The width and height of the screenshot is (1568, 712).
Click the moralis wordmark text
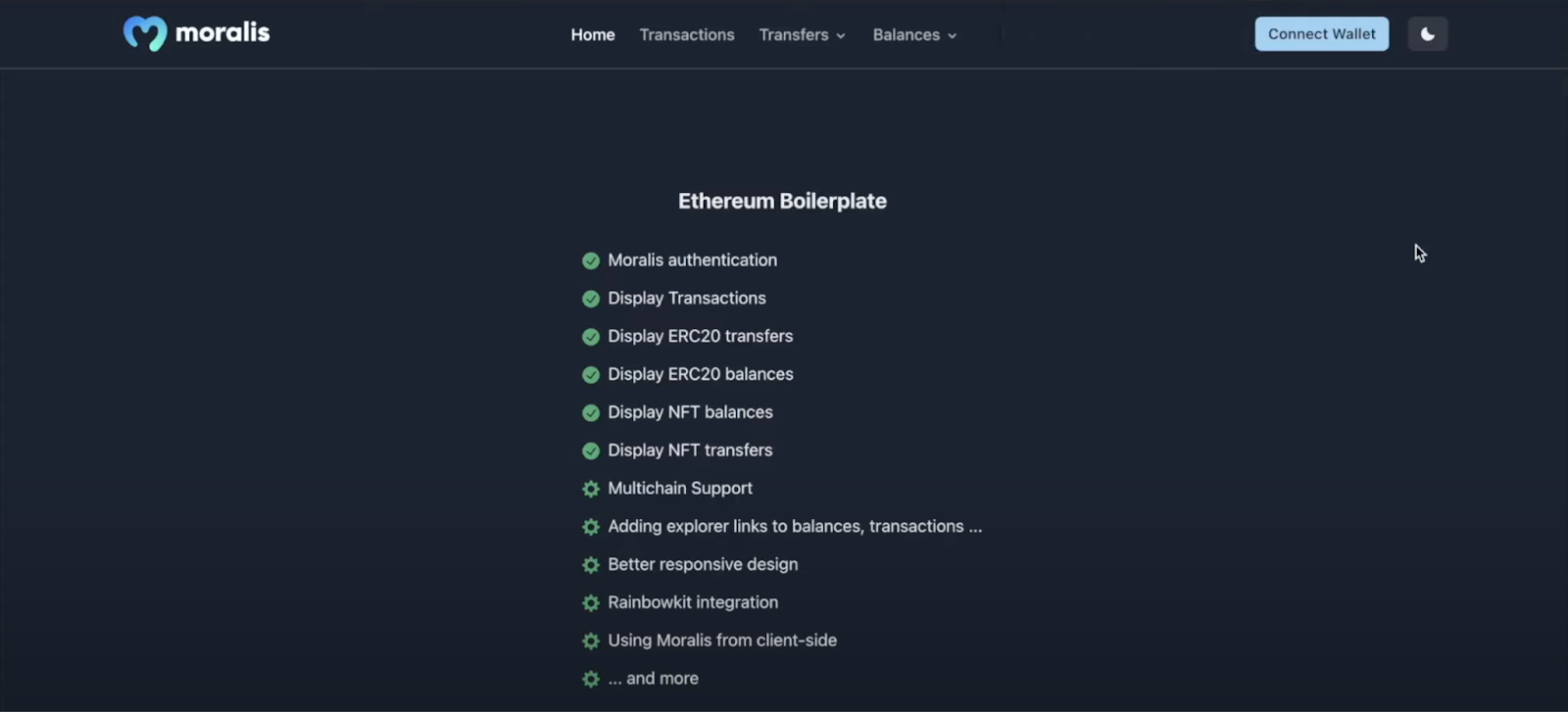222,32
